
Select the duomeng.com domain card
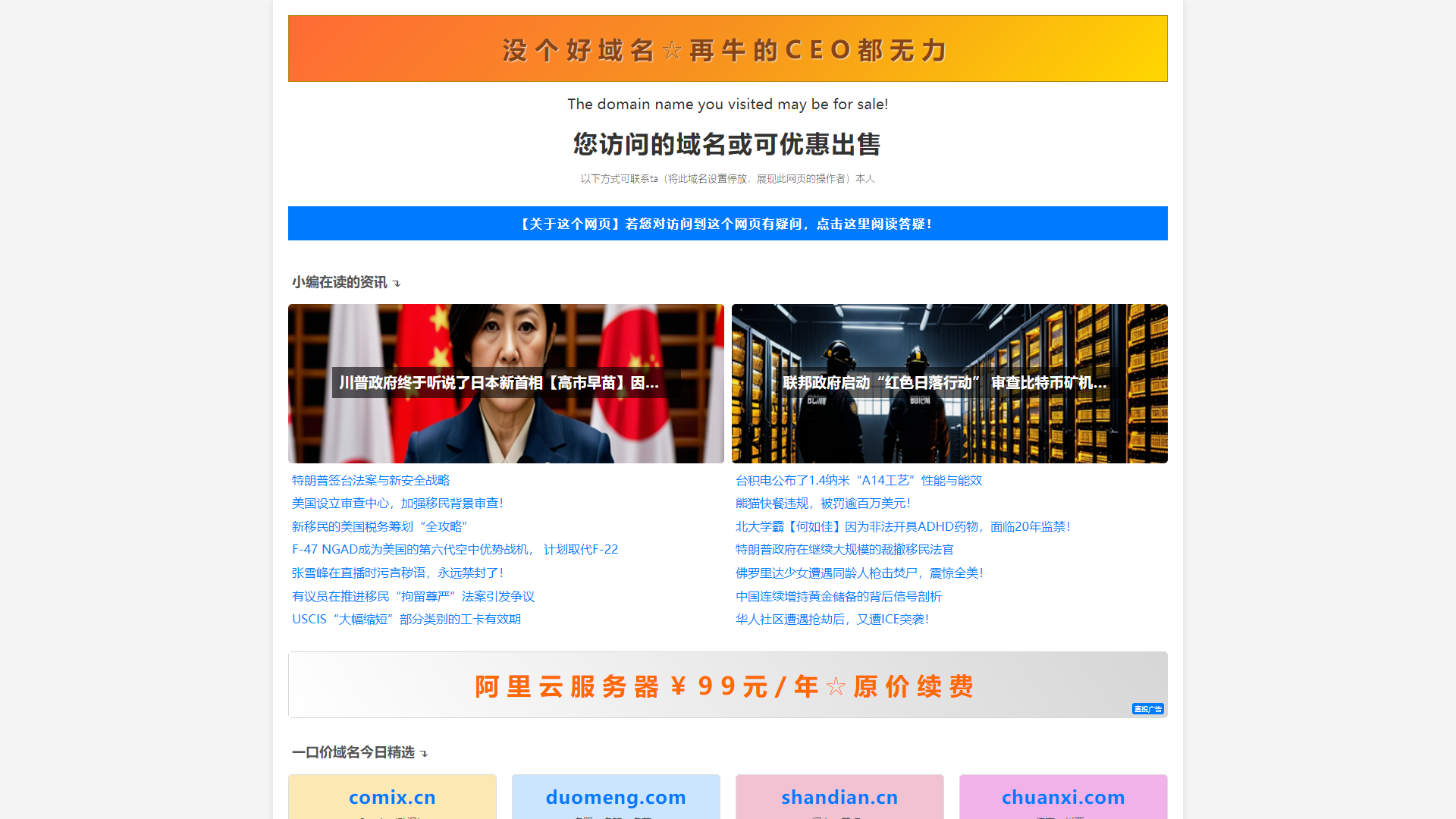pyautogui.click(x=616, y=797)
